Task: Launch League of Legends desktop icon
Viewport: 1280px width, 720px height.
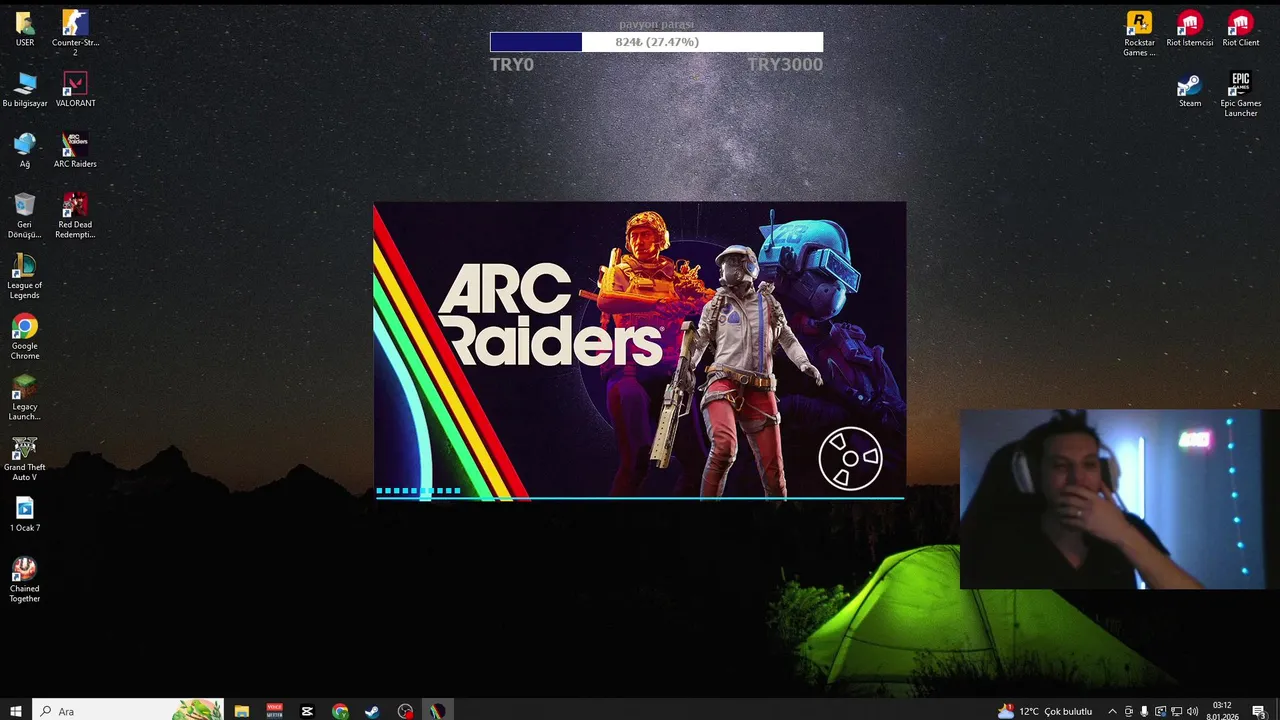Action: click(25, 276)
